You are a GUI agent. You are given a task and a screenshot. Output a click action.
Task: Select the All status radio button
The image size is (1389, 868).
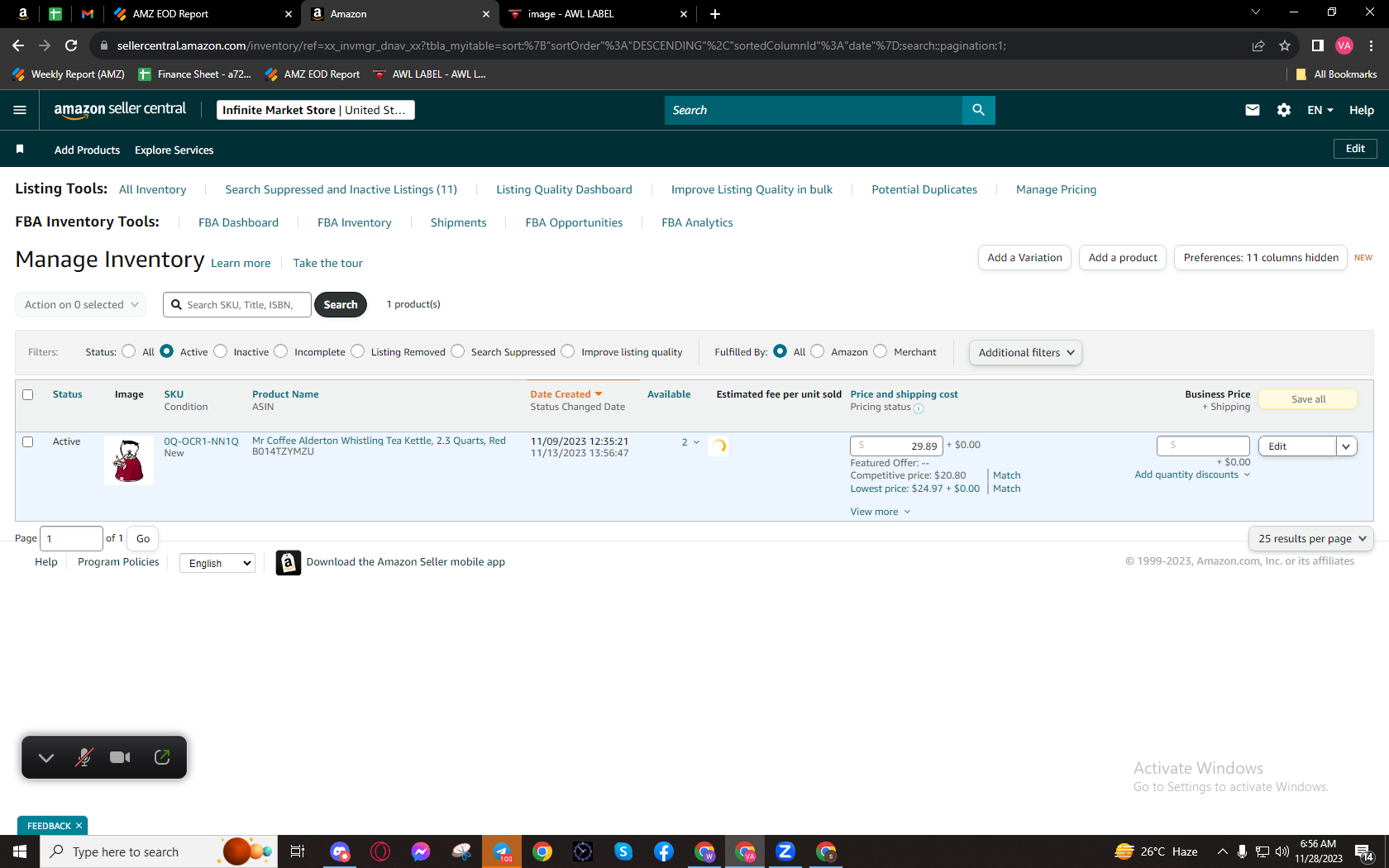[x=128, y=351]
